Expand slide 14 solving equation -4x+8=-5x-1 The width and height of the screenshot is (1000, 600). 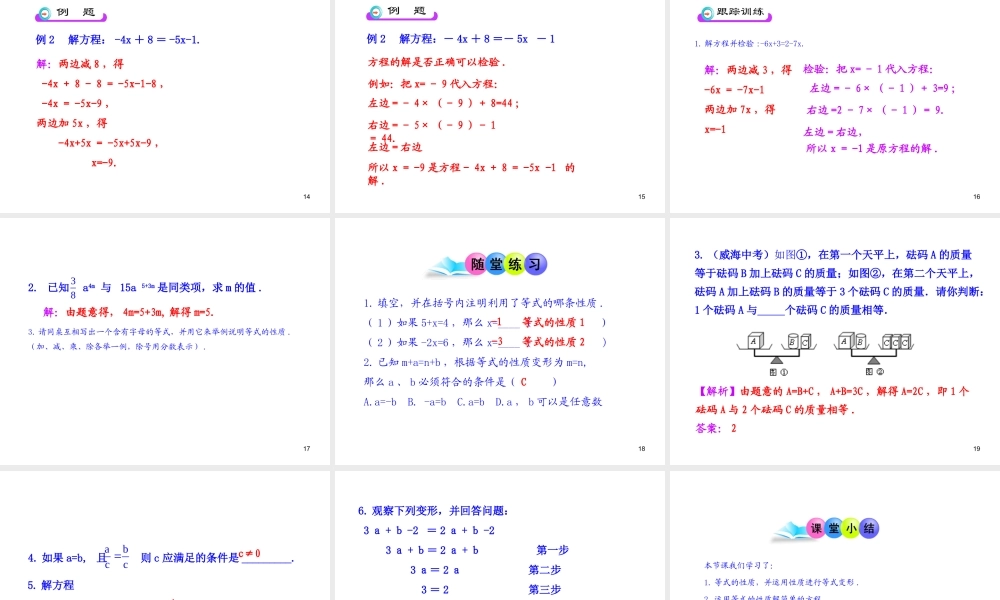coord(165,100)
